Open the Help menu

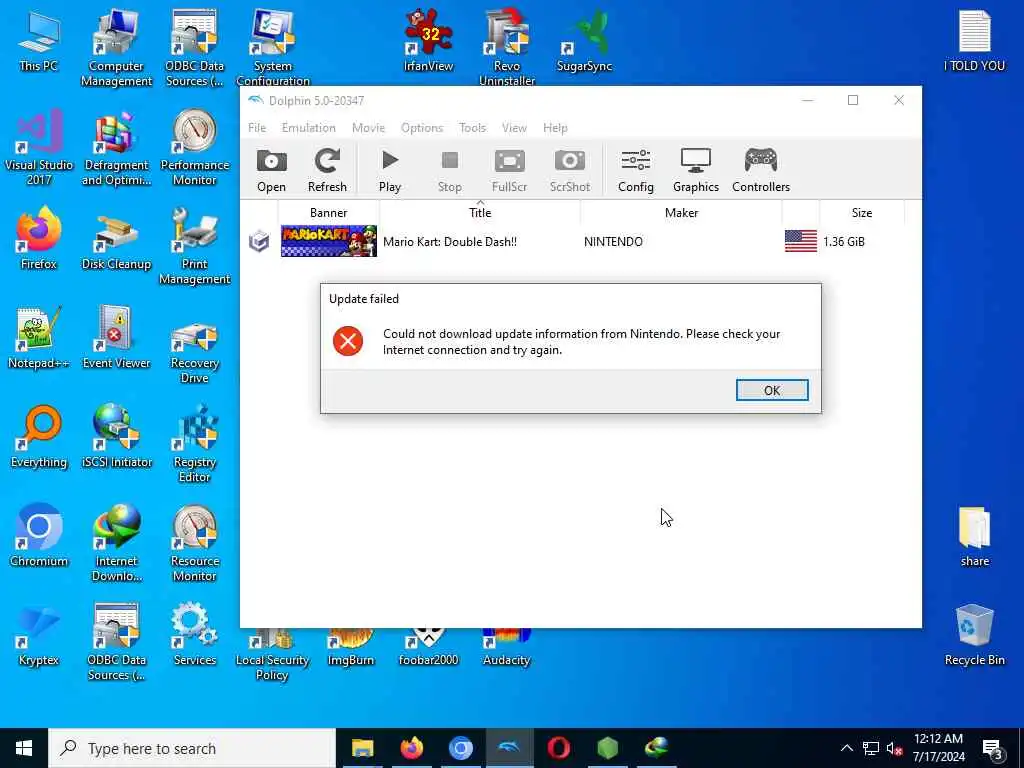click(x=555, y=127)
